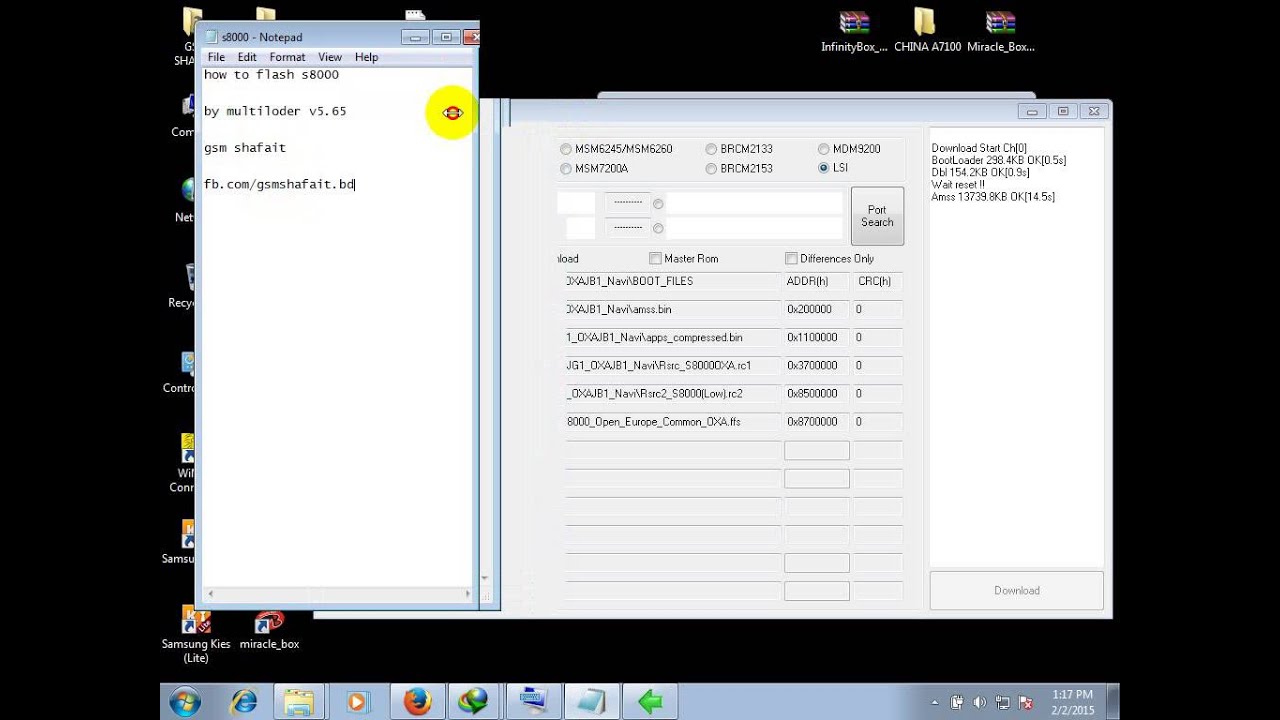Viewport: 1280px width, 720px height.
Task: Select MSM6245/MSM6260 radio button
Action: pos(566,149)
